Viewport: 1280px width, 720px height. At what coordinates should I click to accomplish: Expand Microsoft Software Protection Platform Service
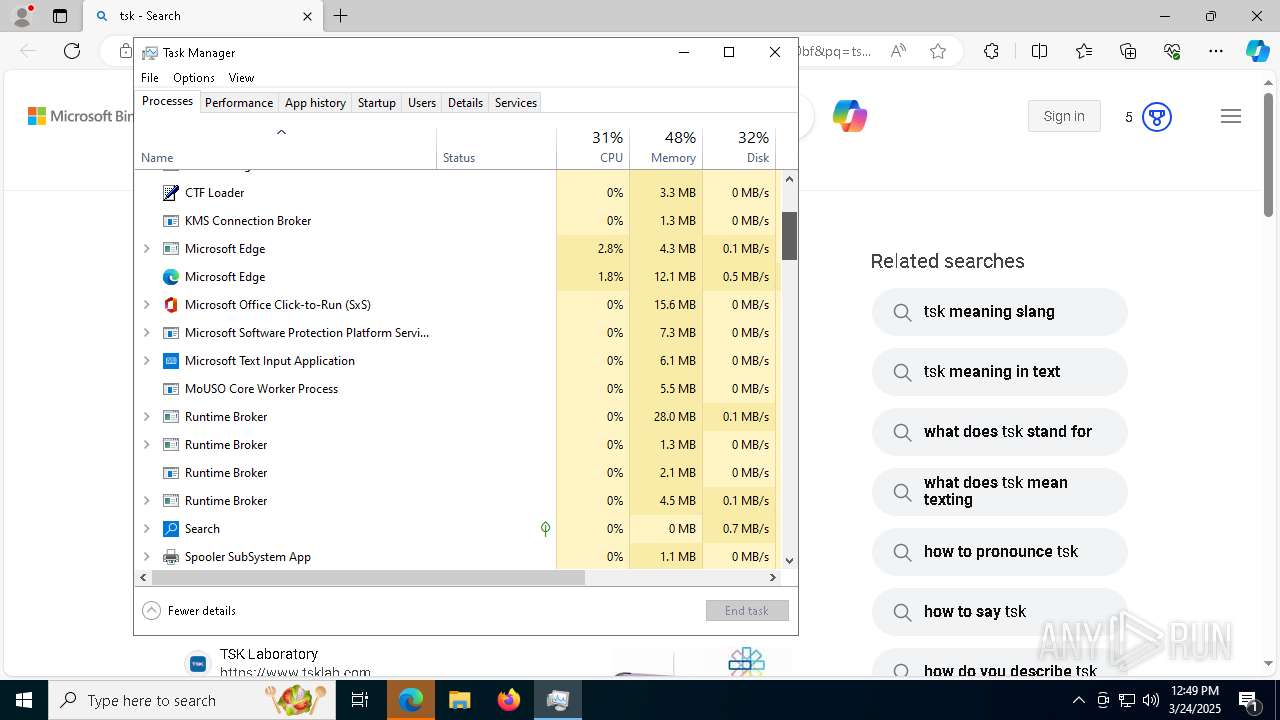(147, 332)
